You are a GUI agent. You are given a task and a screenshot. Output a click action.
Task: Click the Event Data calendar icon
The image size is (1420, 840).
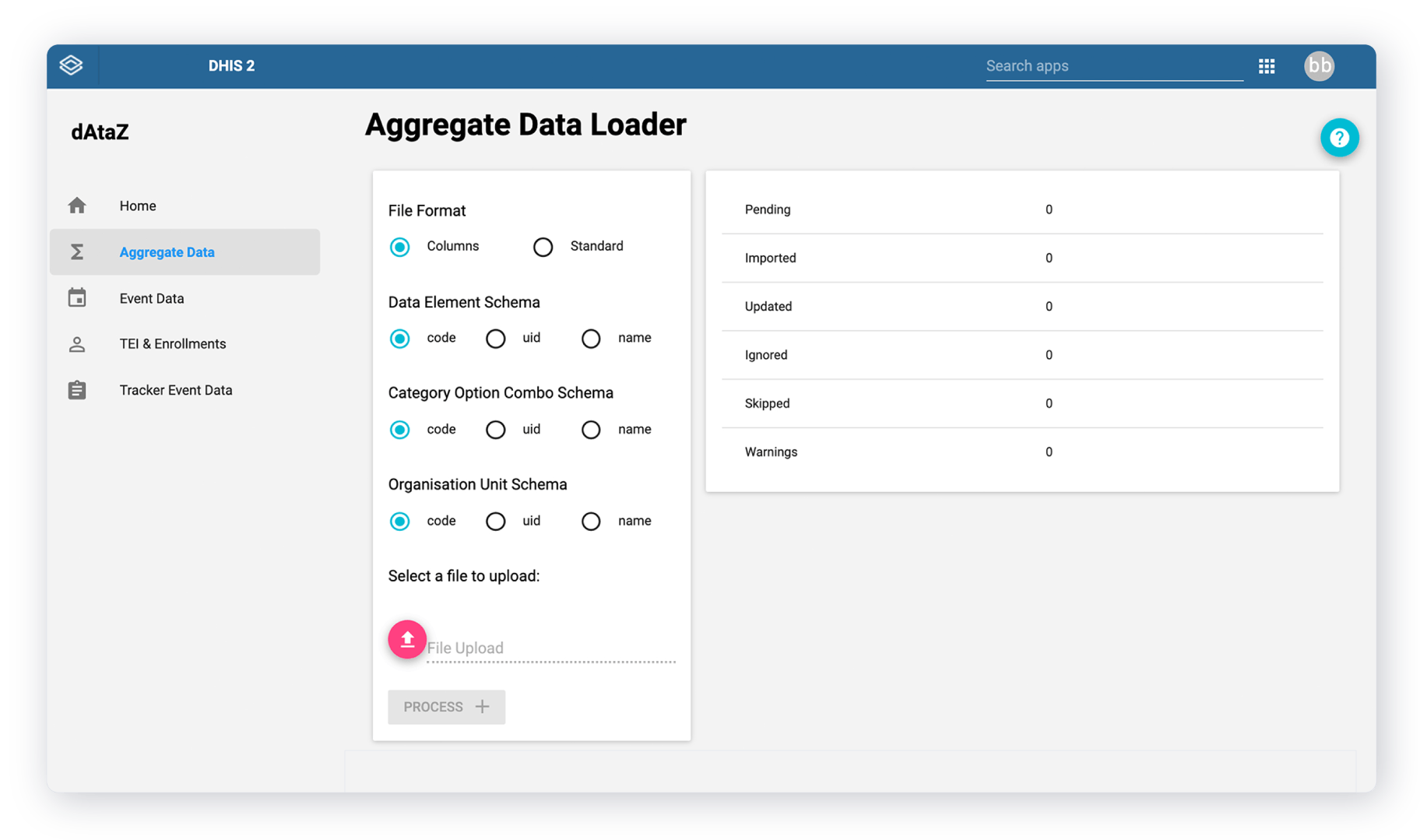pyautogui.click(x=76, y=297)
